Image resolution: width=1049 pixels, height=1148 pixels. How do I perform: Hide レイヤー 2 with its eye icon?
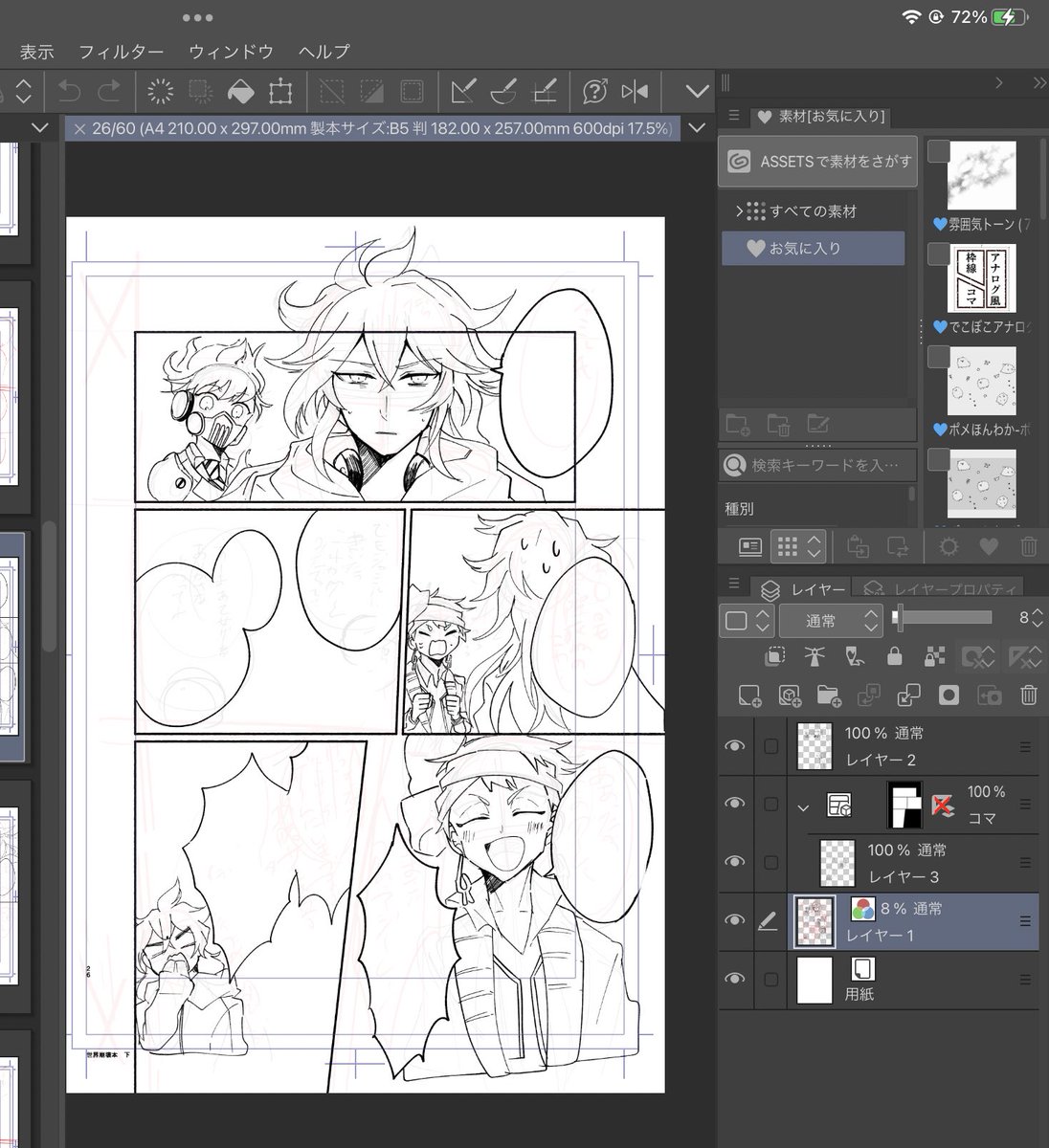pyautogui.click(x=734, y=746)
